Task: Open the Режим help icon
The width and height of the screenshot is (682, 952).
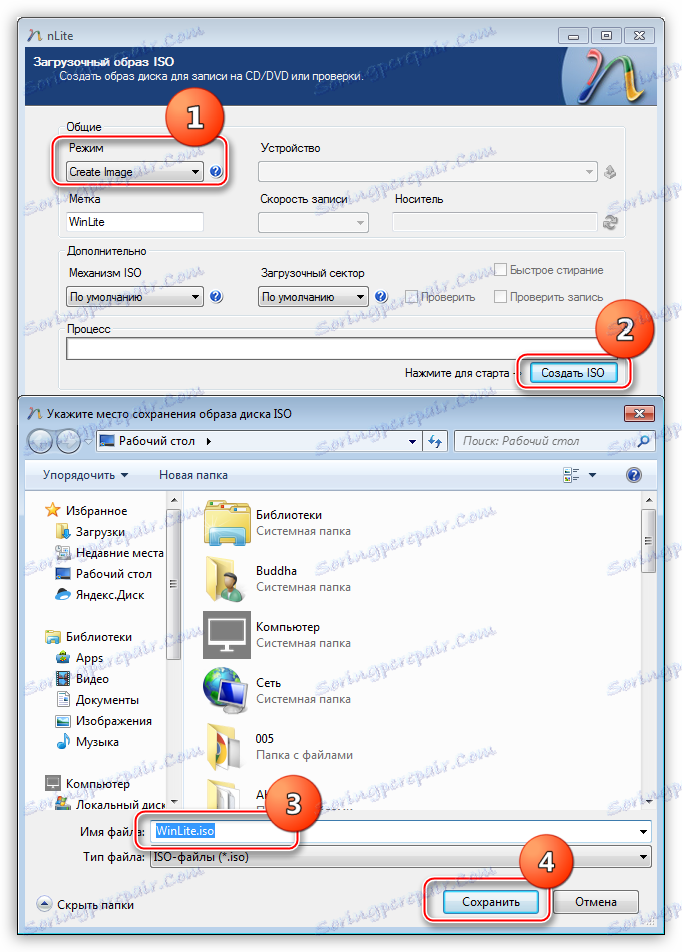Action: click(216, 172)
